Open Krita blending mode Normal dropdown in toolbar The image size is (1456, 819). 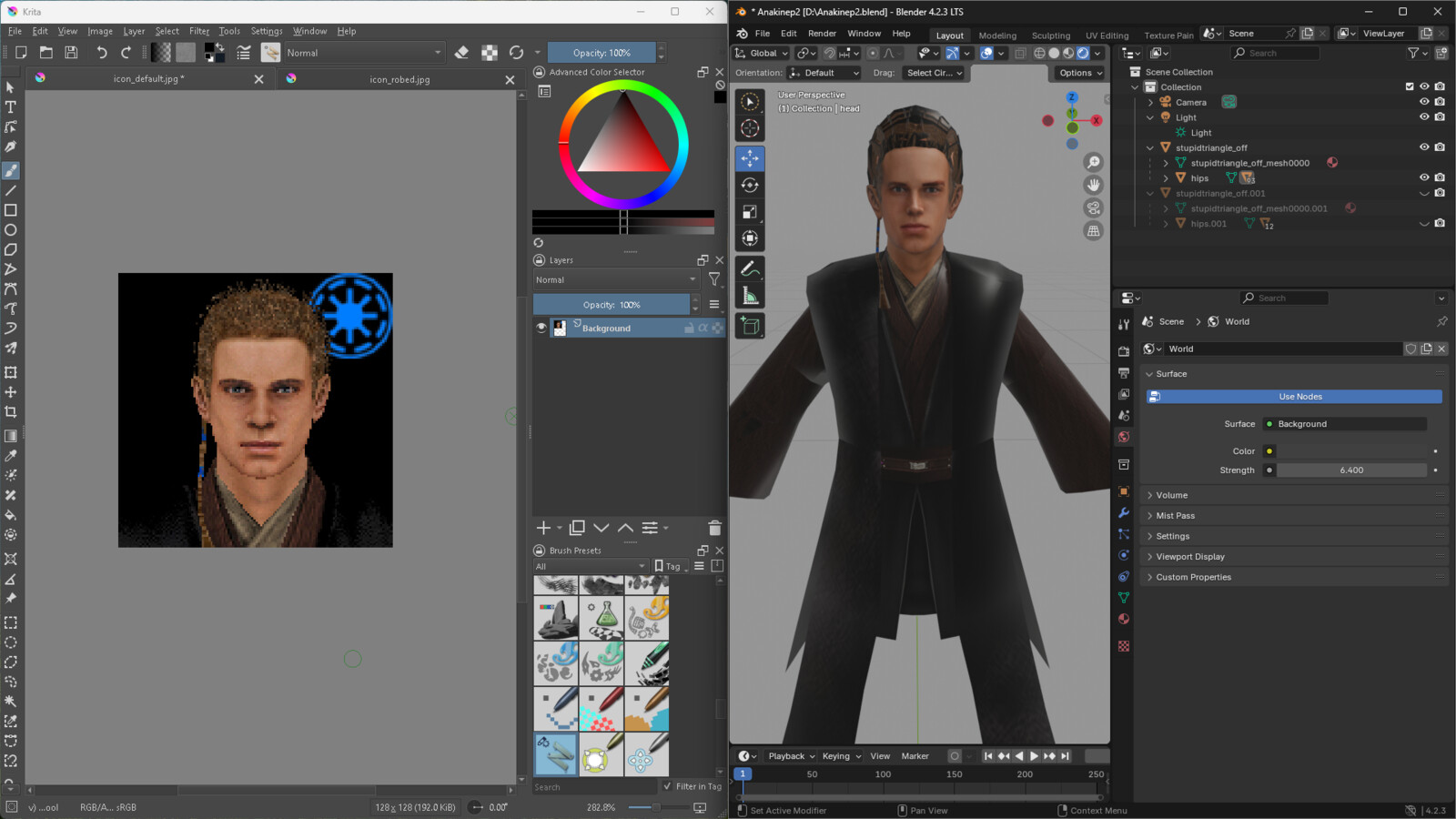(x=364, y=53)
